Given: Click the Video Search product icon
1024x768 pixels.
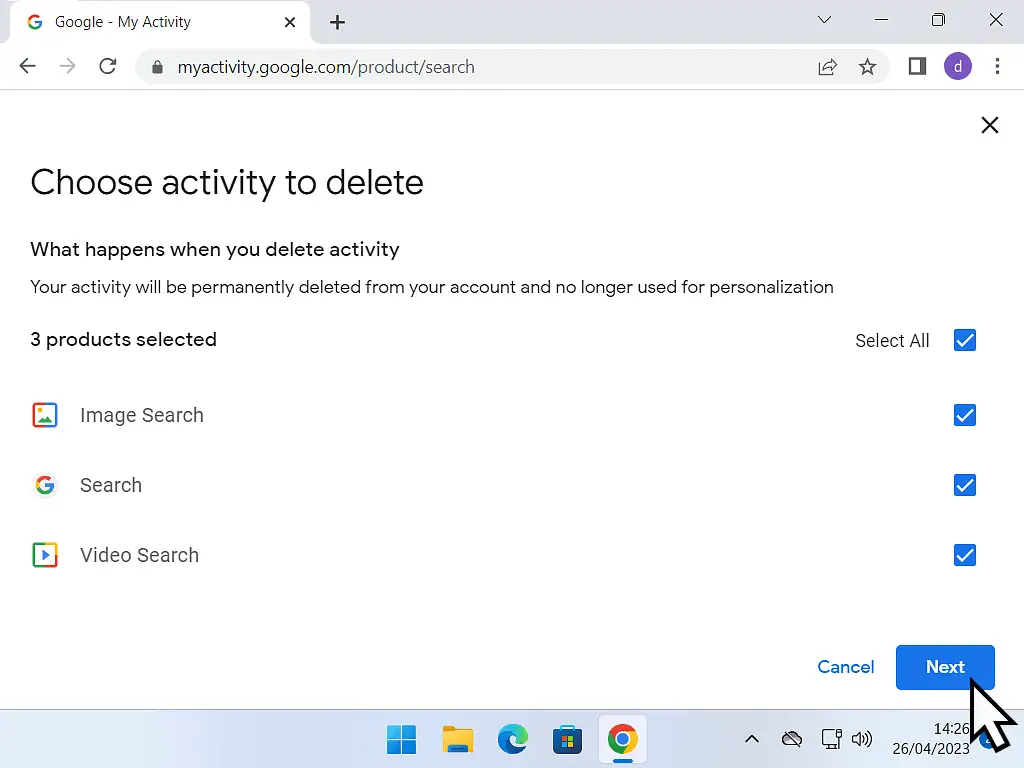Looking at the screenshot, I should [45, 554].
